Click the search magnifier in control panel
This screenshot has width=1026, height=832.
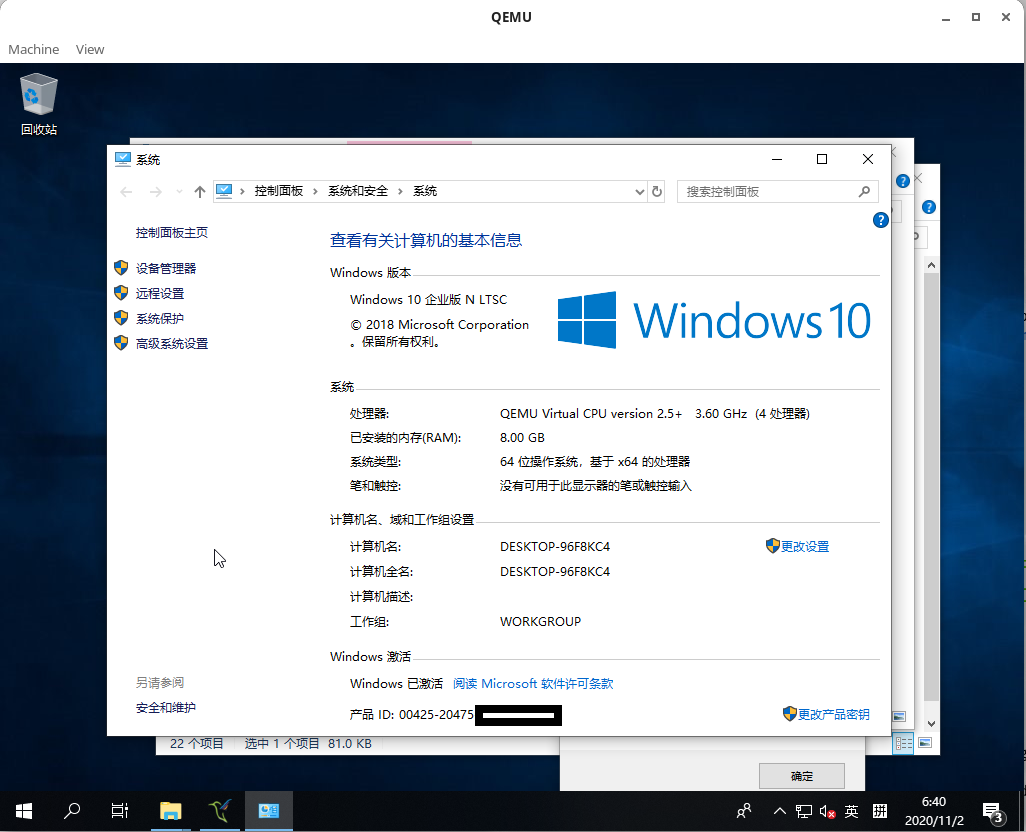point(864,192)
